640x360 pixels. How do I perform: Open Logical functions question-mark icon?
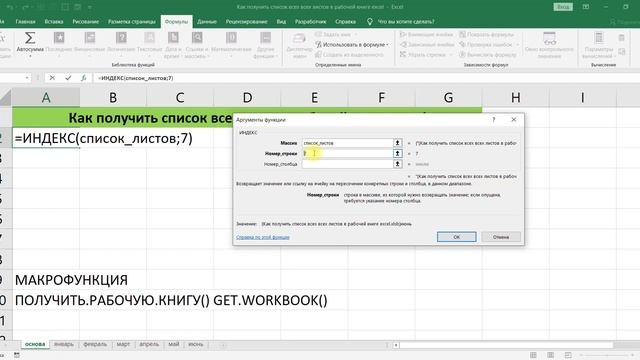click(x=121, y=38)
